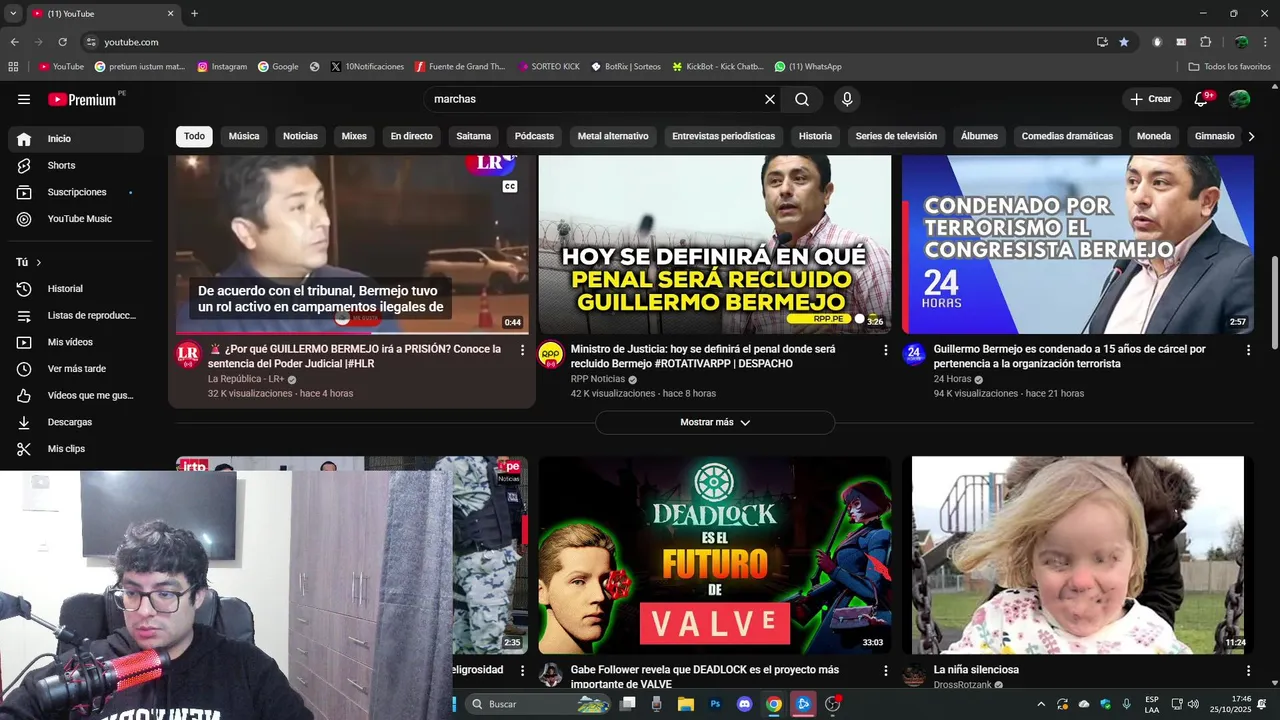Open Listas de reproducción entry
1280x720 pixels.
[x=76, y=315]
